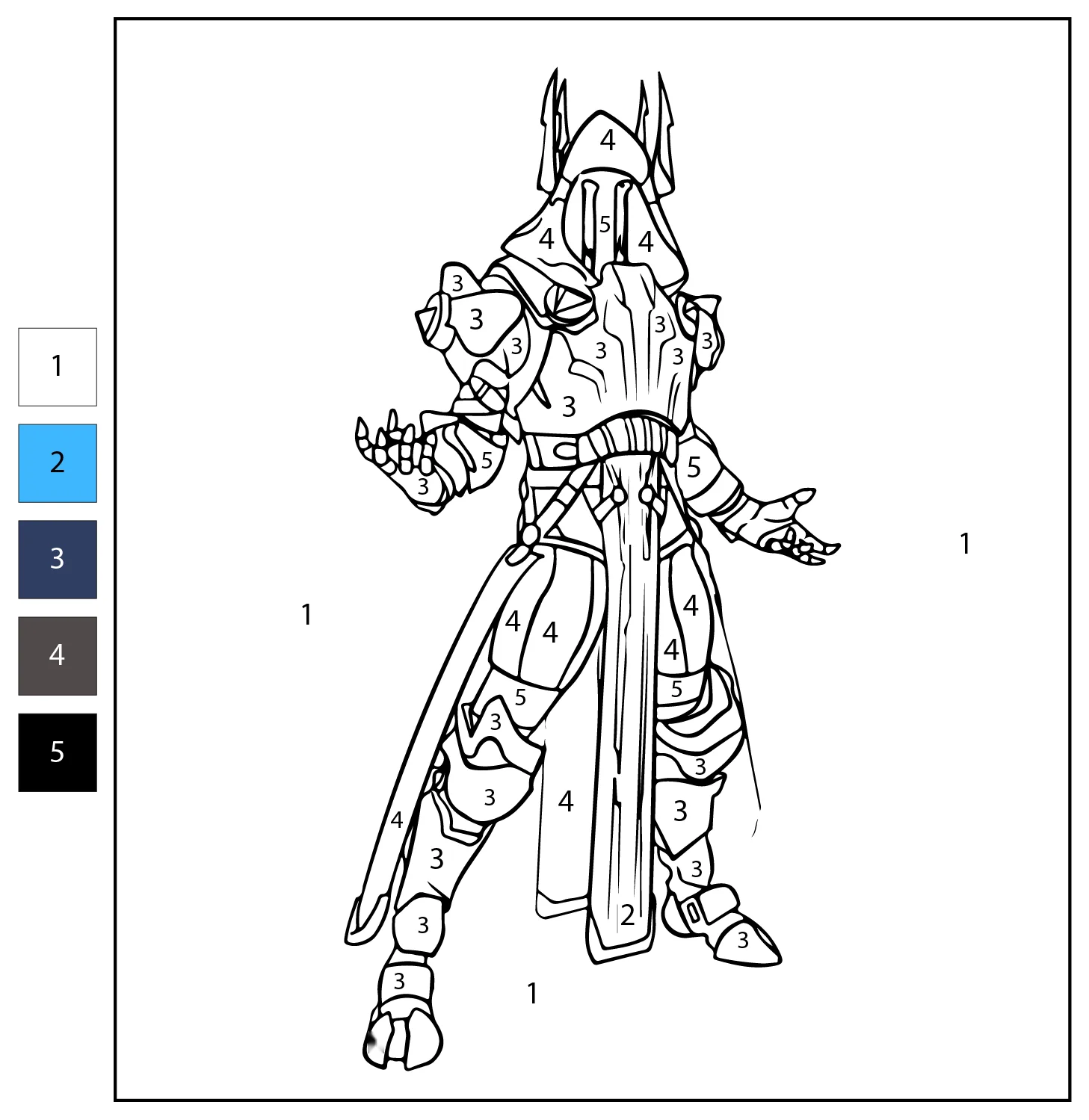Click the number 2 on the sword blade
The width and height of the screenshot is (1089, 1120).
pyautogui.click(x=627, y=915)
